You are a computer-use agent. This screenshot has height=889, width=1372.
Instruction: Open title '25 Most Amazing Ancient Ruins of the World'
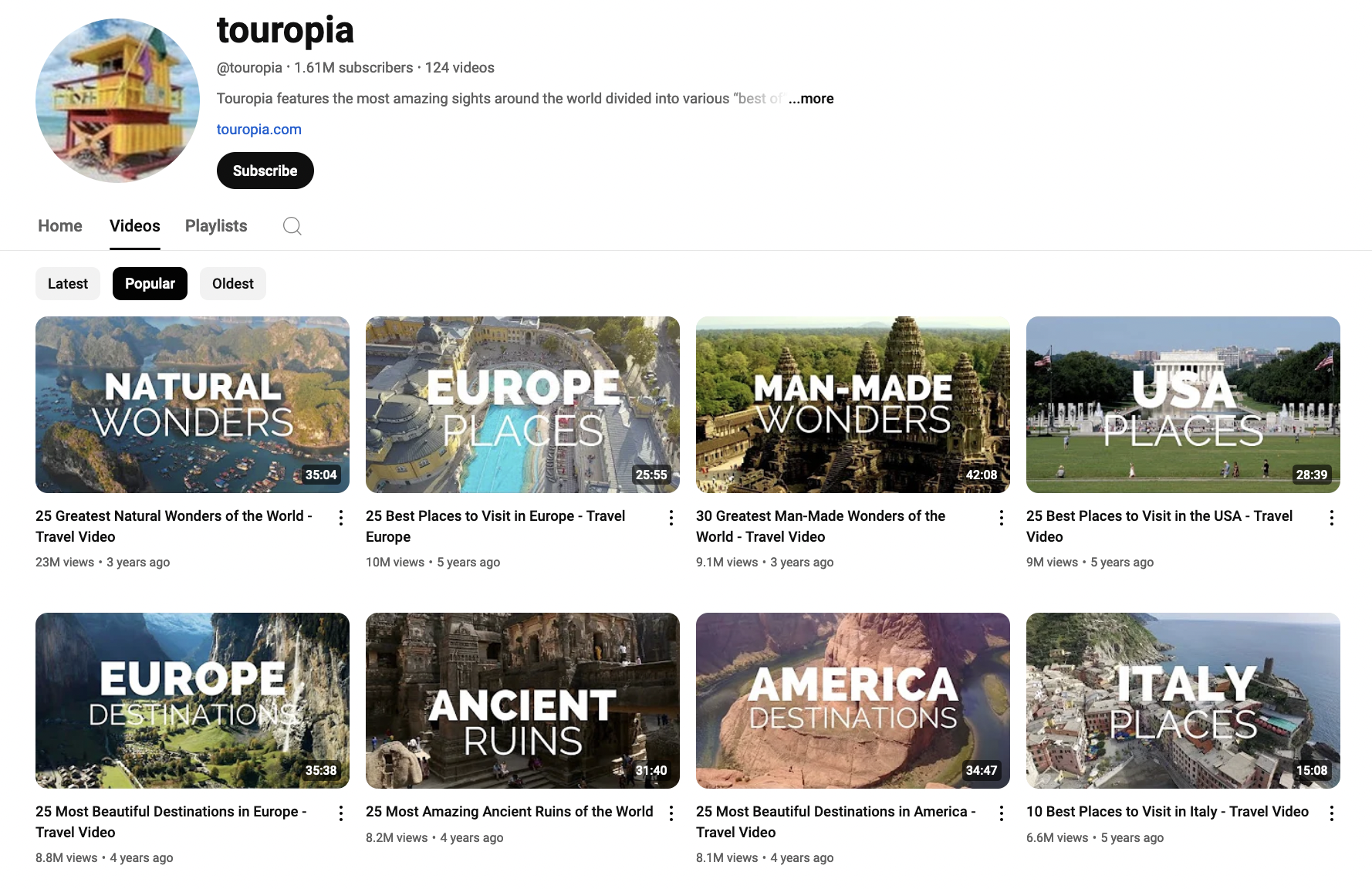(x=509, y=812)
